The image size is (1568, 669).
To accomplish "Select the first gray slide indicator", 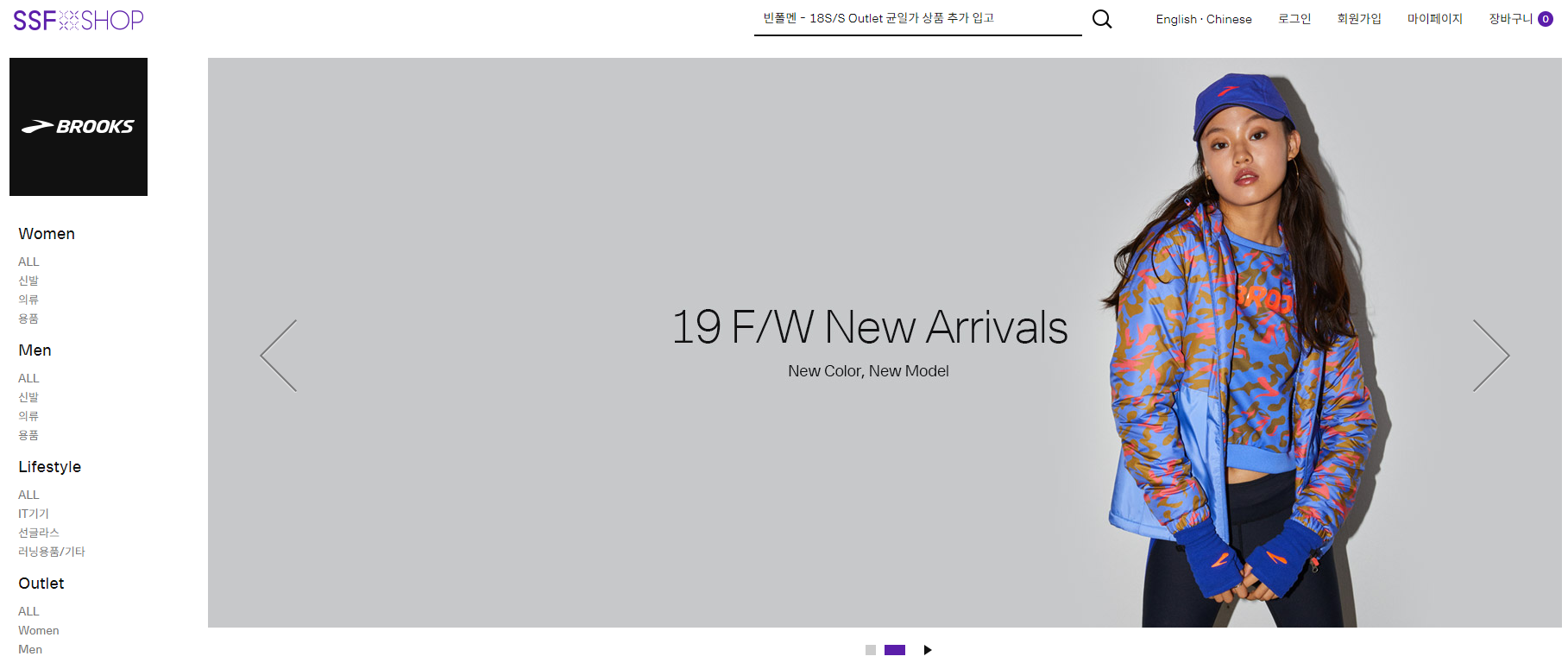I will click(x=871, y=650).
